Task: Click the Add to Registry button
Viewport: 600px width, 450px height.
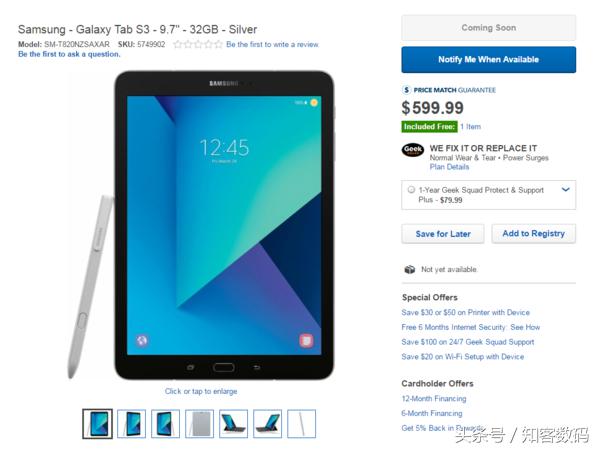Action: 533,233
